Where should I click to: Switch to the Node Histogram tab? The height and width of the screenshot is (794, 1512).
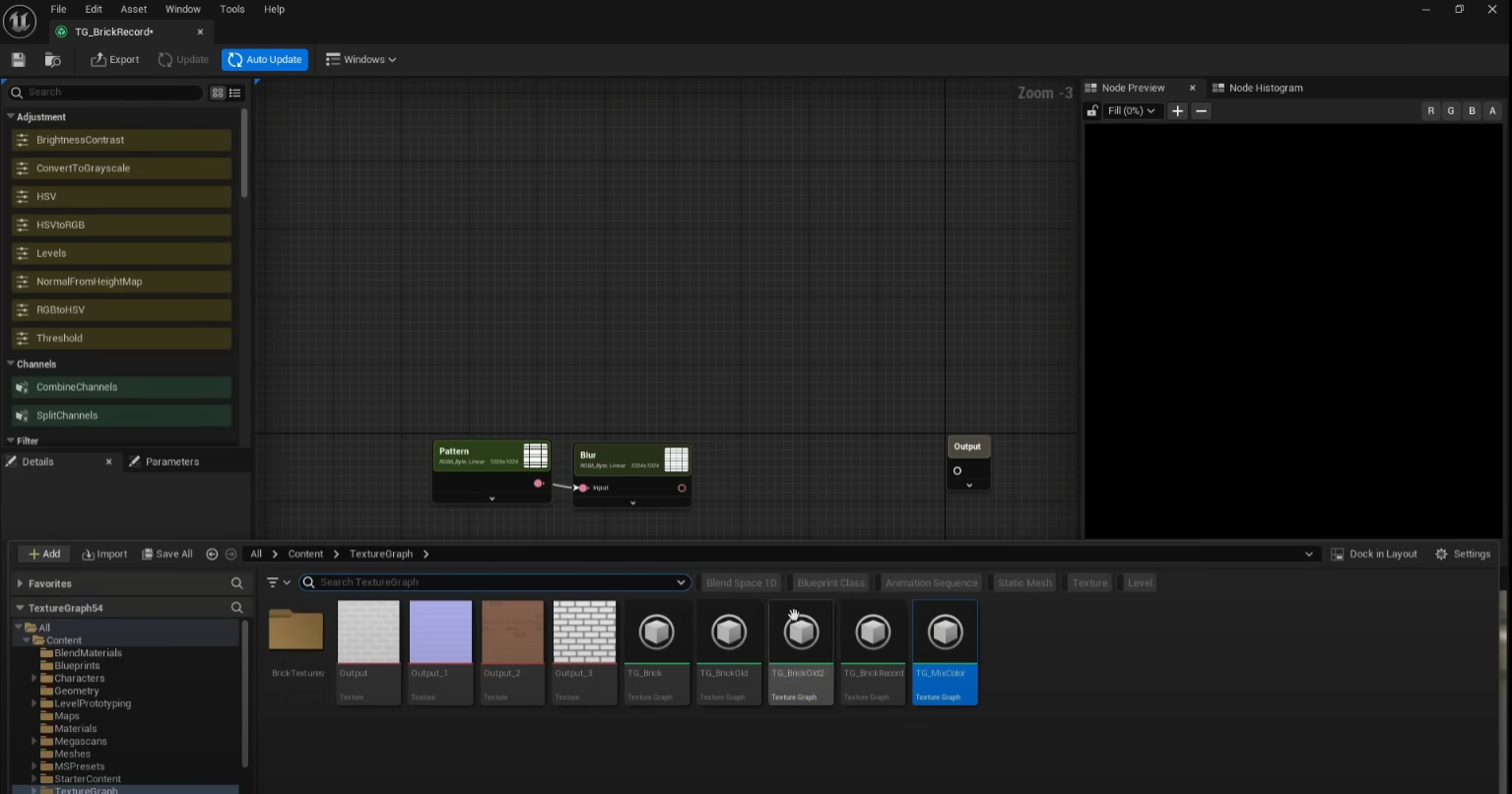click(1265, 88)
